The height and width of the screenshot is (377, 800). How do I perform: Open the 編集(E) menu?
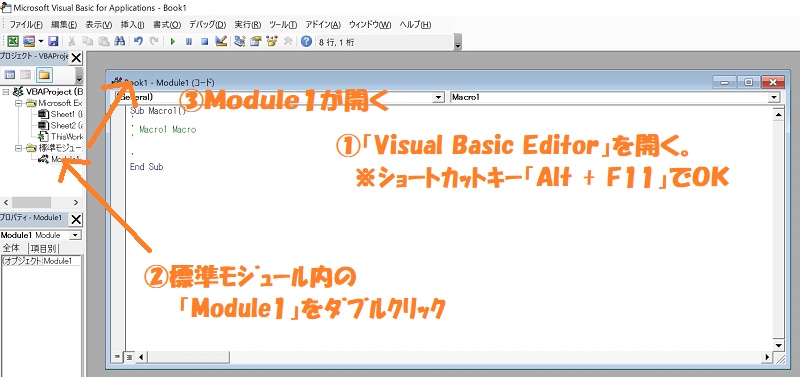64,24
